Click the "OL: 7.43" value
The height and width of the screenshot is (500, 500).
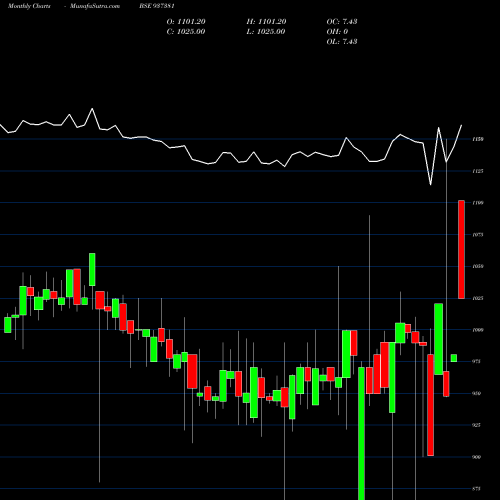pyautogui.click(x=342, y=41)
